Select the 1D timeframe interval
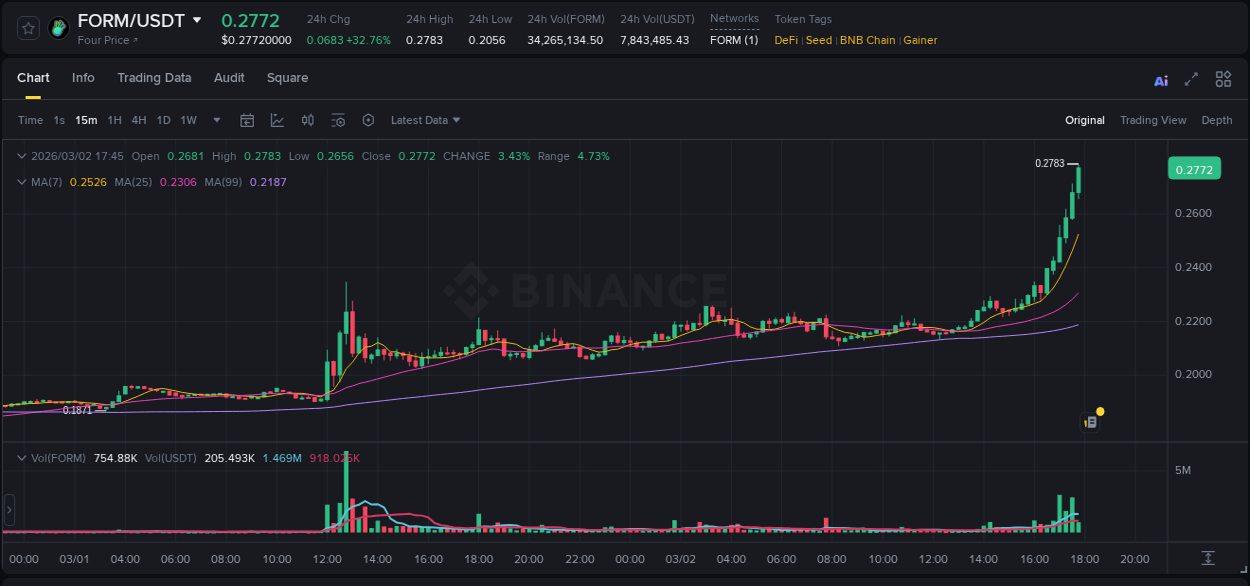1250x586 pixels. click(x=163, y=120)
